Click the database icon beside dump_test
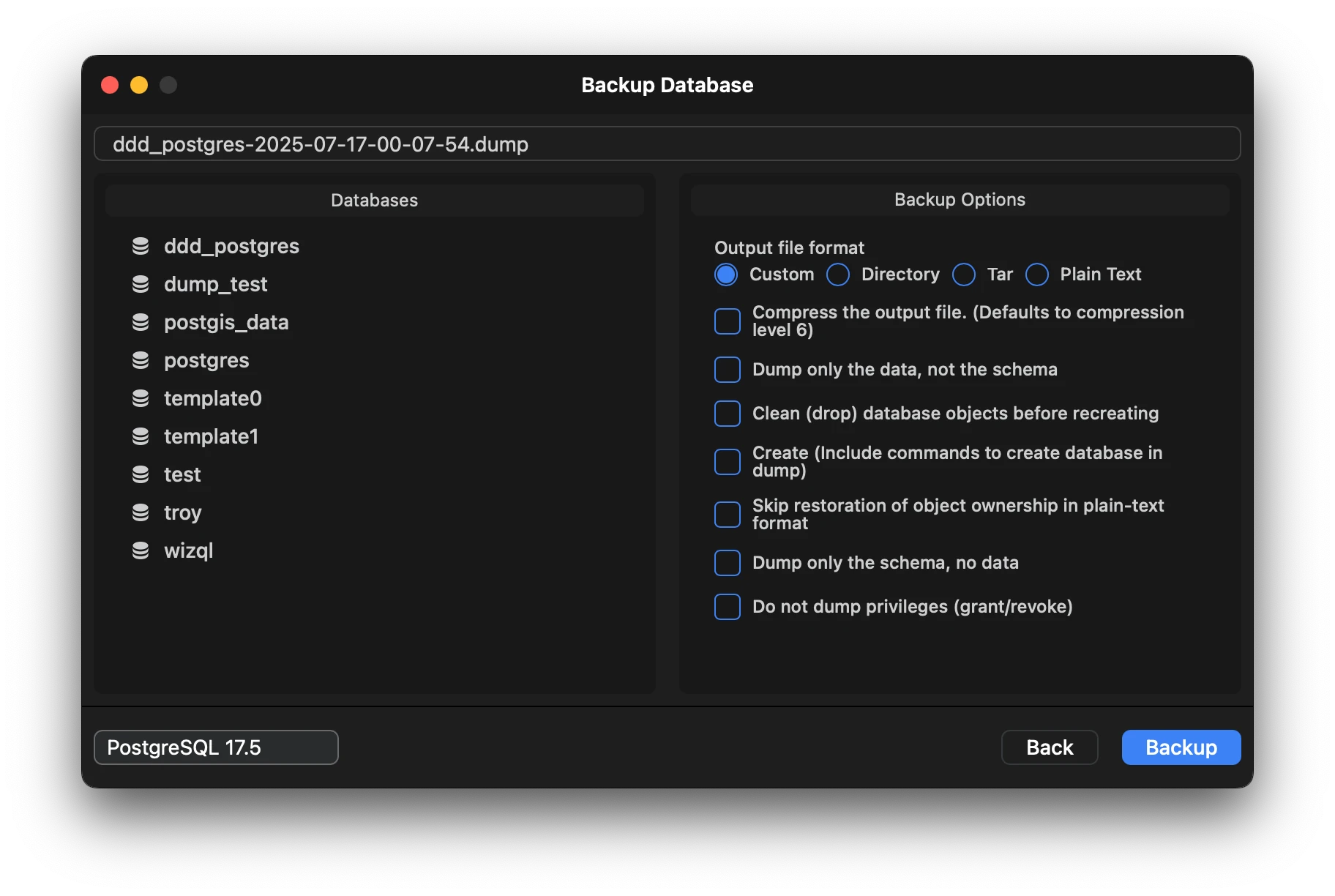The height and width of the screenshot is (896, 1335). point(140,284)
